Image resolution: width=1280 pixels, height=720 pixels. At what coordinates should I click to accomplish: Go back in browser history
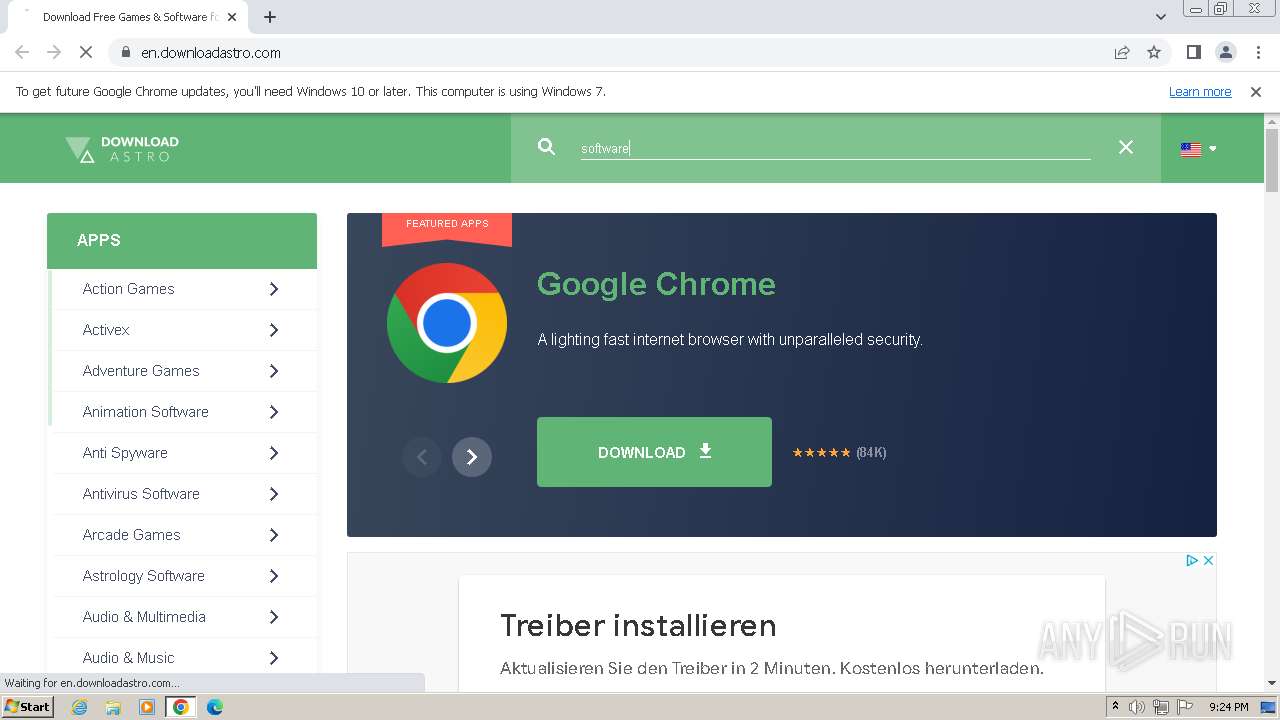(x=22, y=52)
